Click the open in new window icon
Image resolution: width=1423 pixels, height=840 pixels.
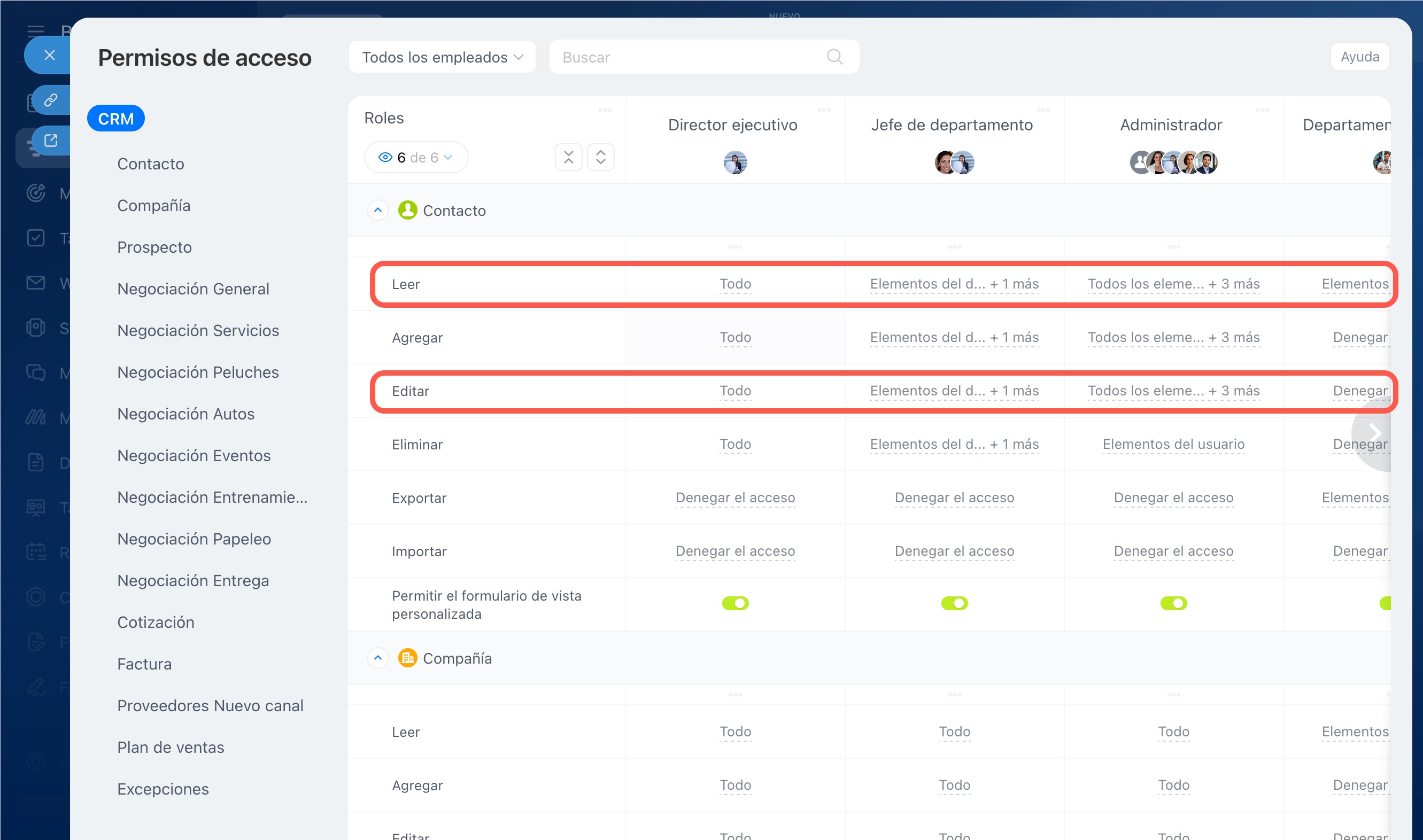pos(51,141)
